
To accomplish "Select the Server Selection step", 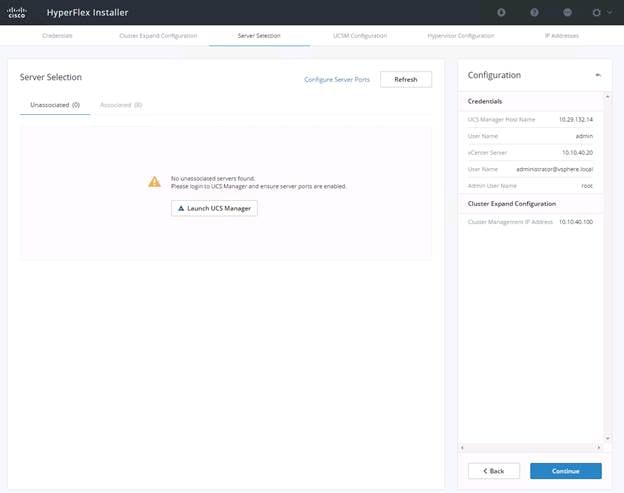I will pyautogui.click(x=259, y=36).
